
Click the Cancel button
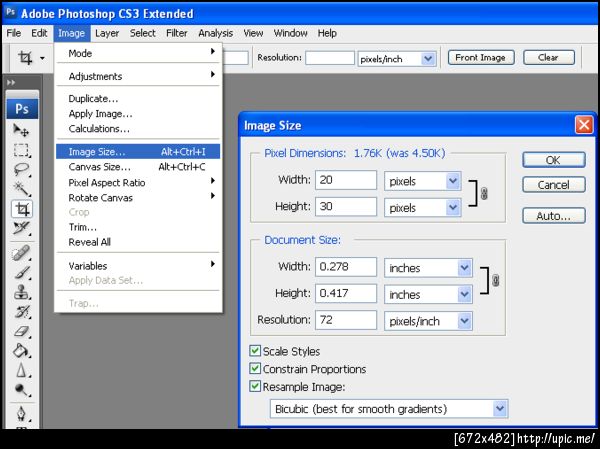pos(554,185)
